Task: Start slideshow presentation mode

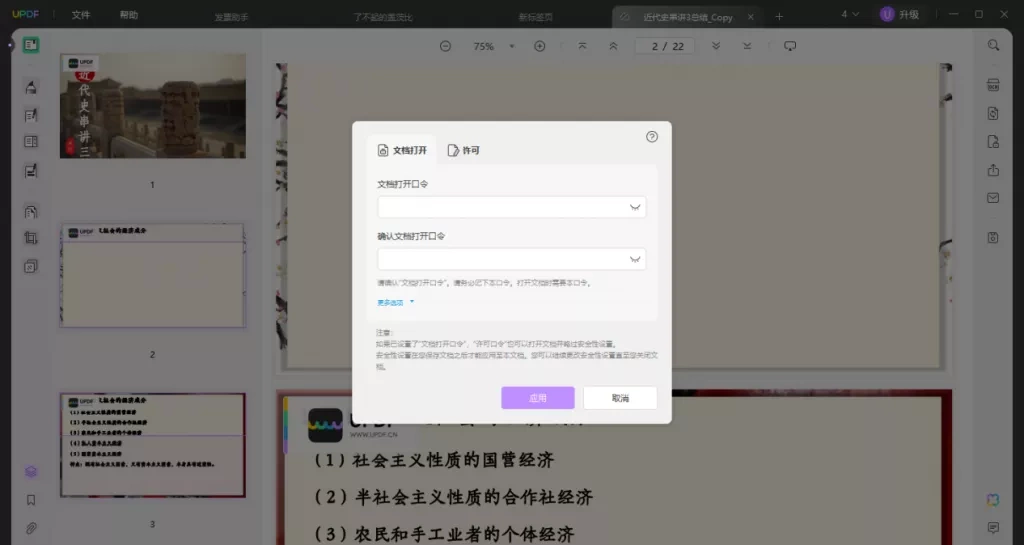Action: tap(790, 46)
